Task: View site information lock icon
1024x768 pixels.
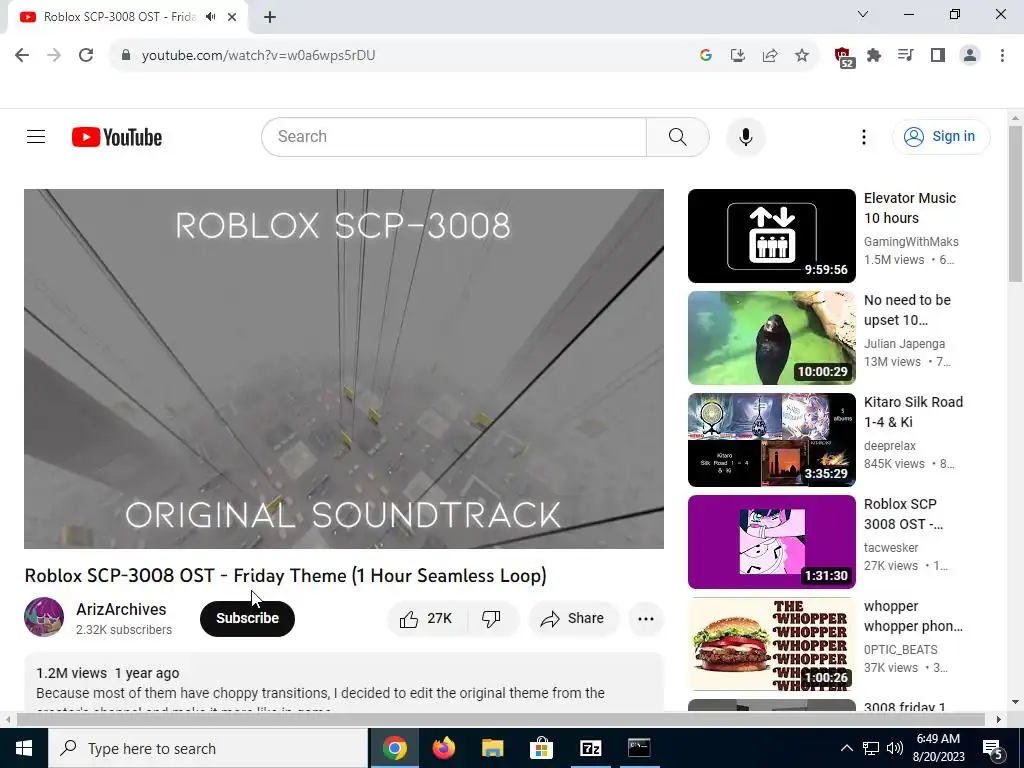Action: pyautogui.click(x=126, y=56)
